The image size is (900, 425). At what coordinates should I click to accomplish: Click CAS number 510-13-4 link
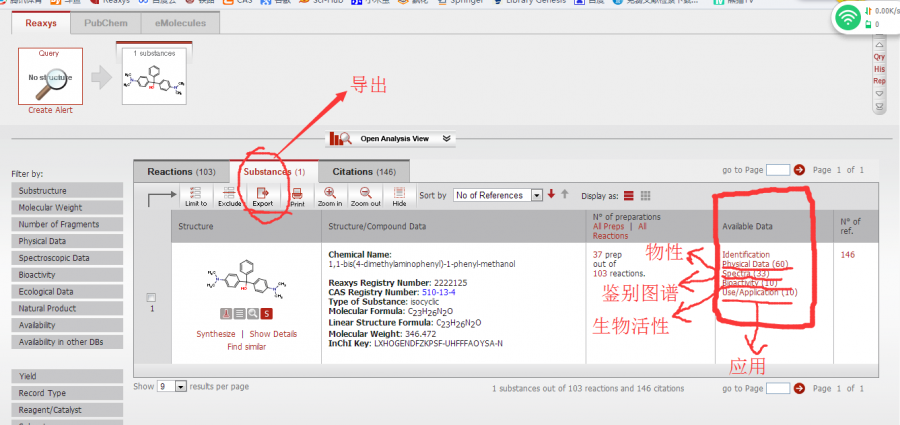coord(439,292)
